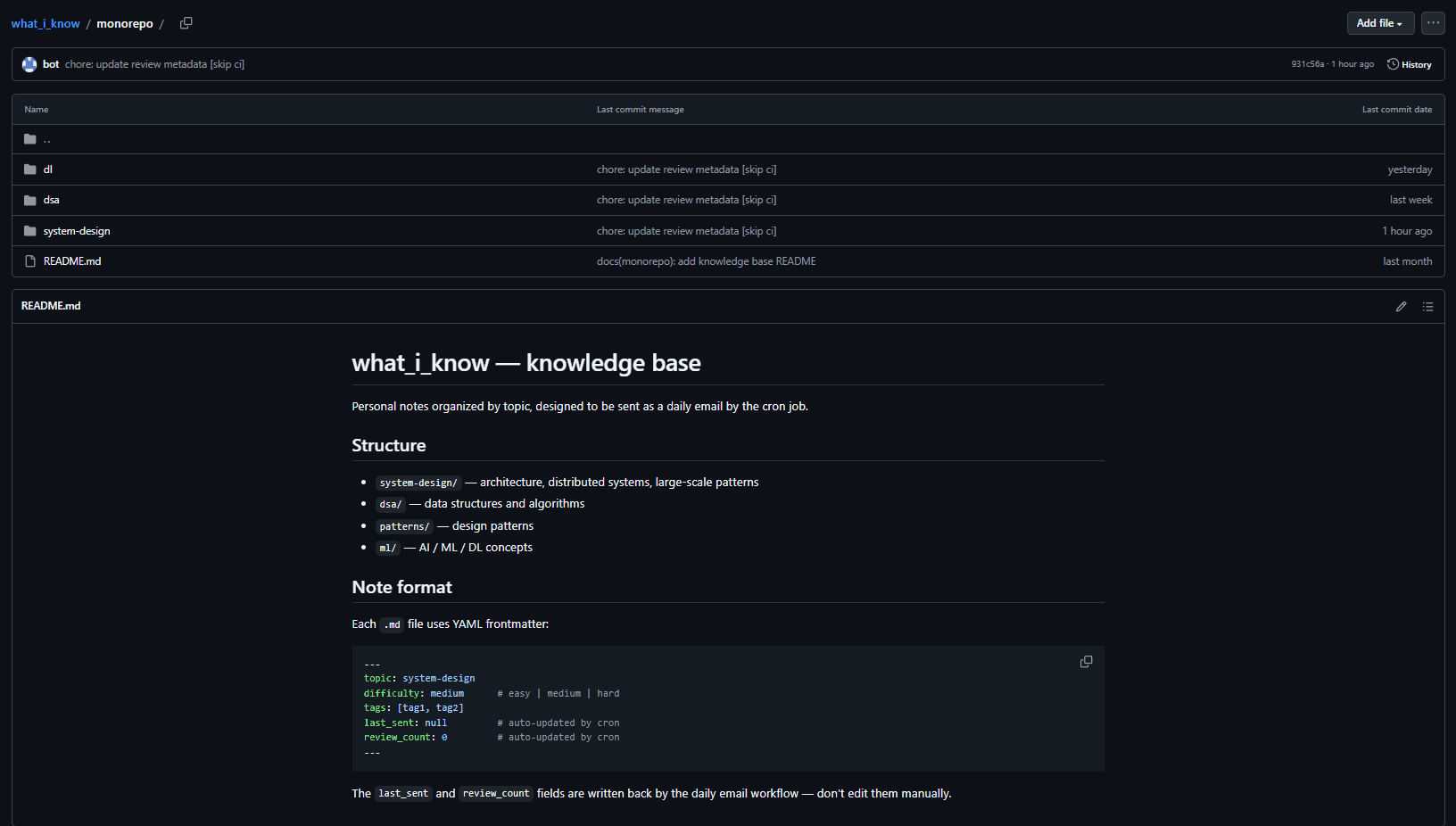The image size is (1456, 826).
Task: Click the Last commit message column header
Action: 640,110
